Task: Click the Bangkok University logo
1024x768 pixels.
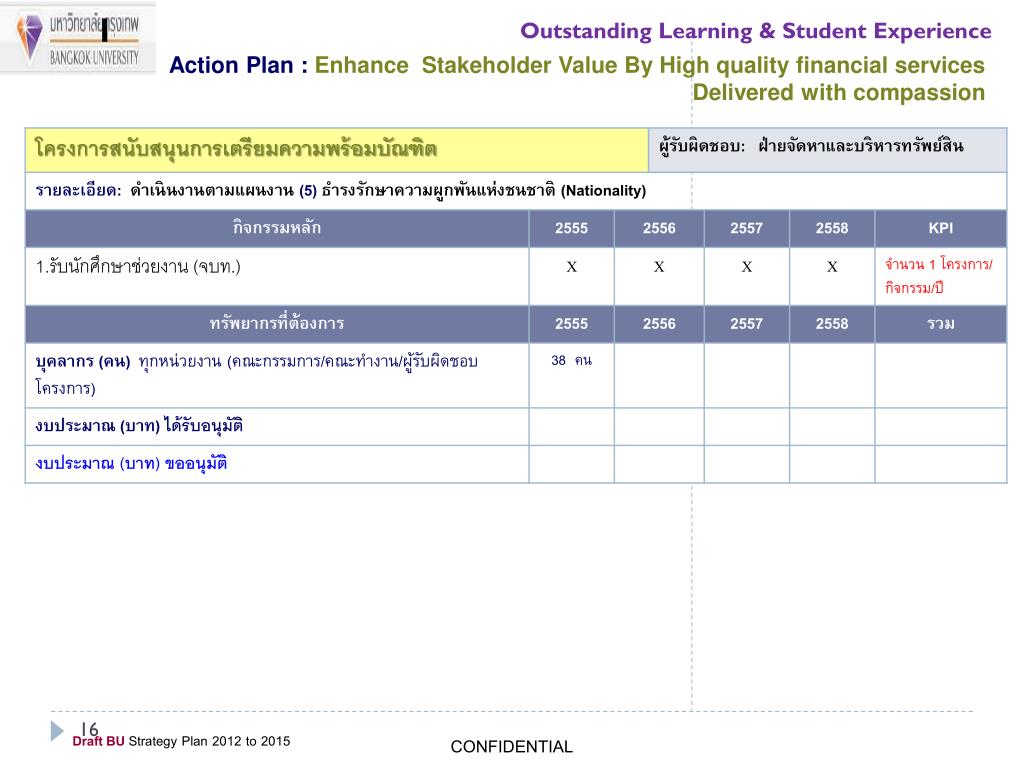Action: coord(78,38)
